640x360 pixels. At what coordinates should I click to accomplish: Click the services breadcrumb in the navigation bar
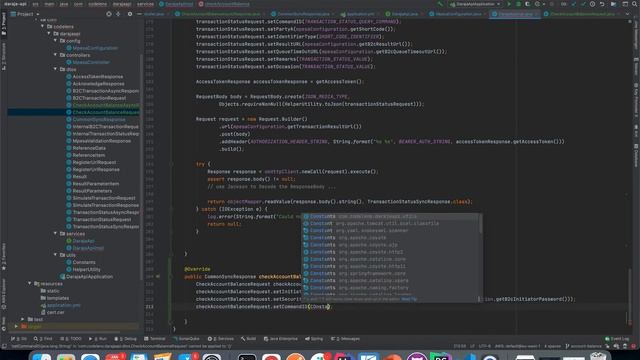[x=145, y=4]
